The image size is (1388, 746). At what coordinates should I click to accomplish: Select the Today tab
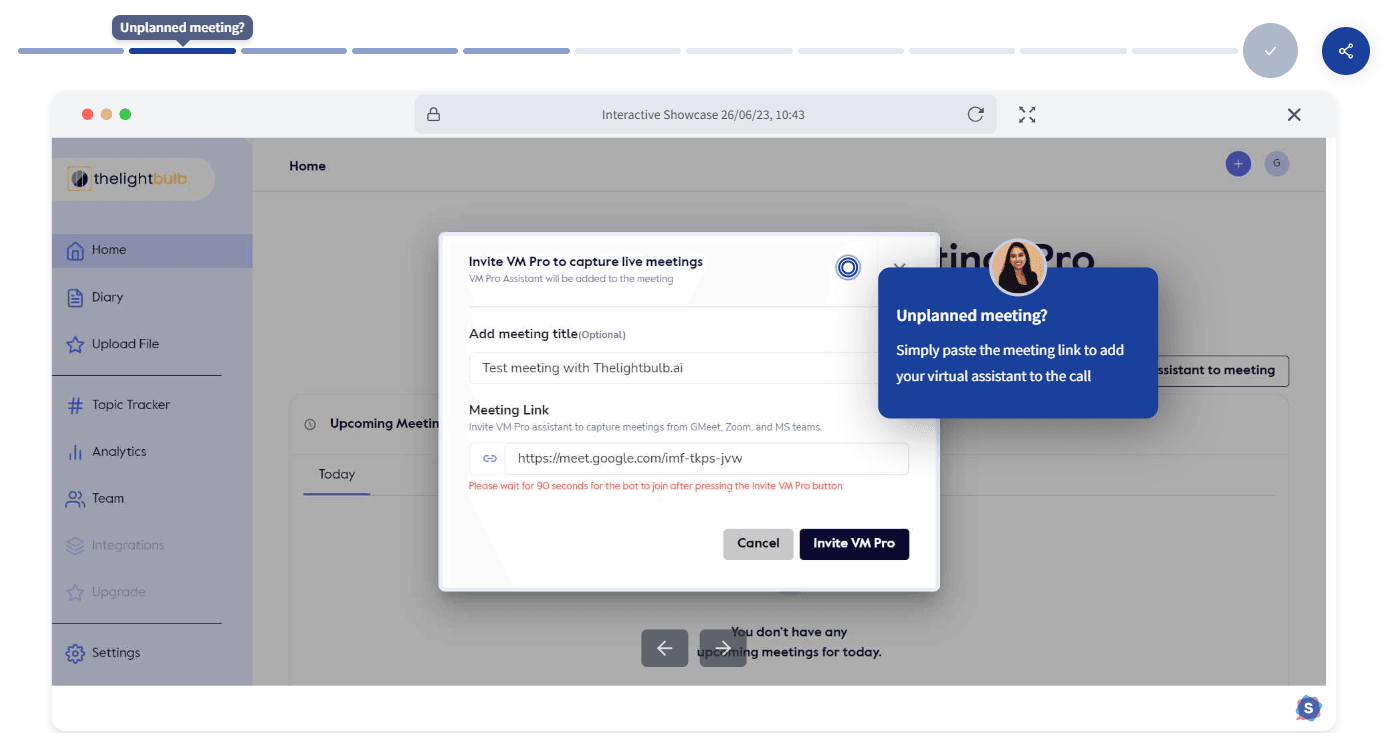click(x=337, y=475)
